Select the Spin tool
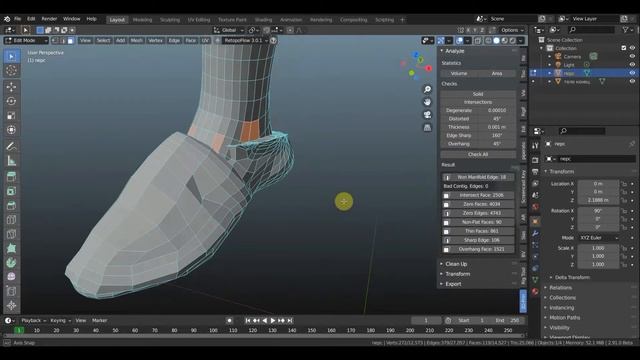 pyautogui.click(x=11, y=262)
